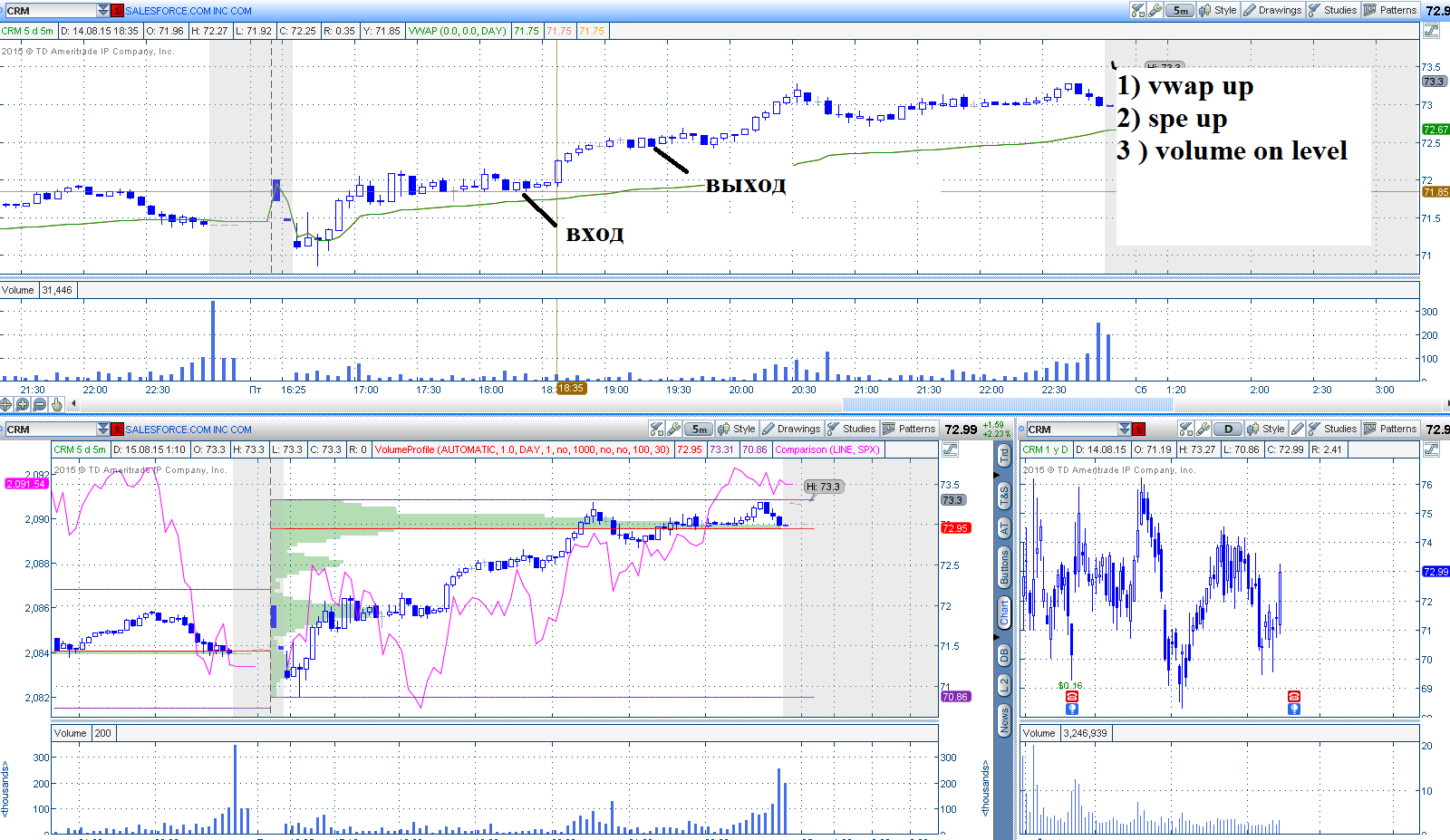Image resolution: width=1450 pixels, height=840 pixels.
Task: Open wrench settings icon in daily chart
Action: tap(1203, 429)
